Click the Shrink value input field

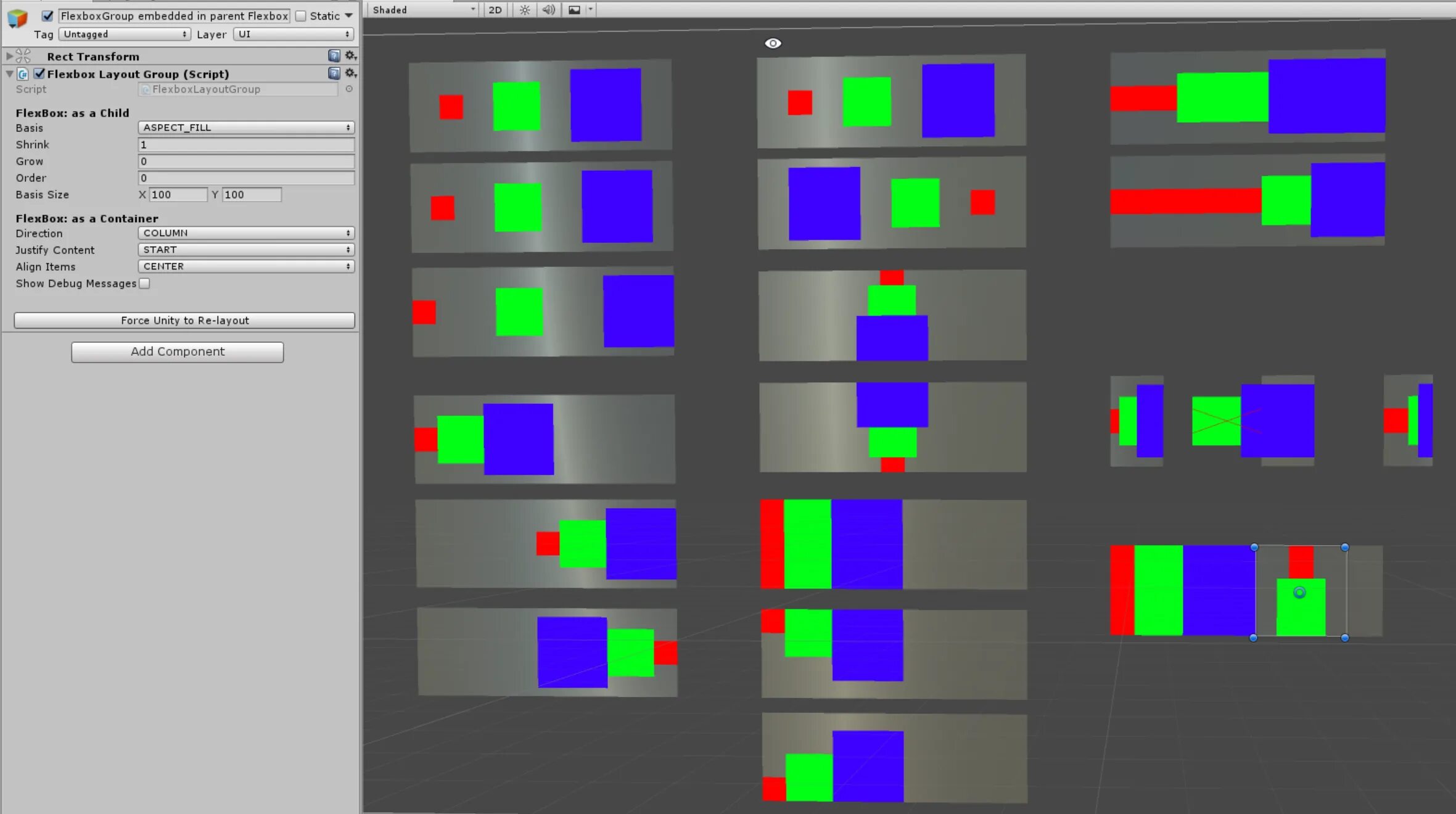point(245,145)
